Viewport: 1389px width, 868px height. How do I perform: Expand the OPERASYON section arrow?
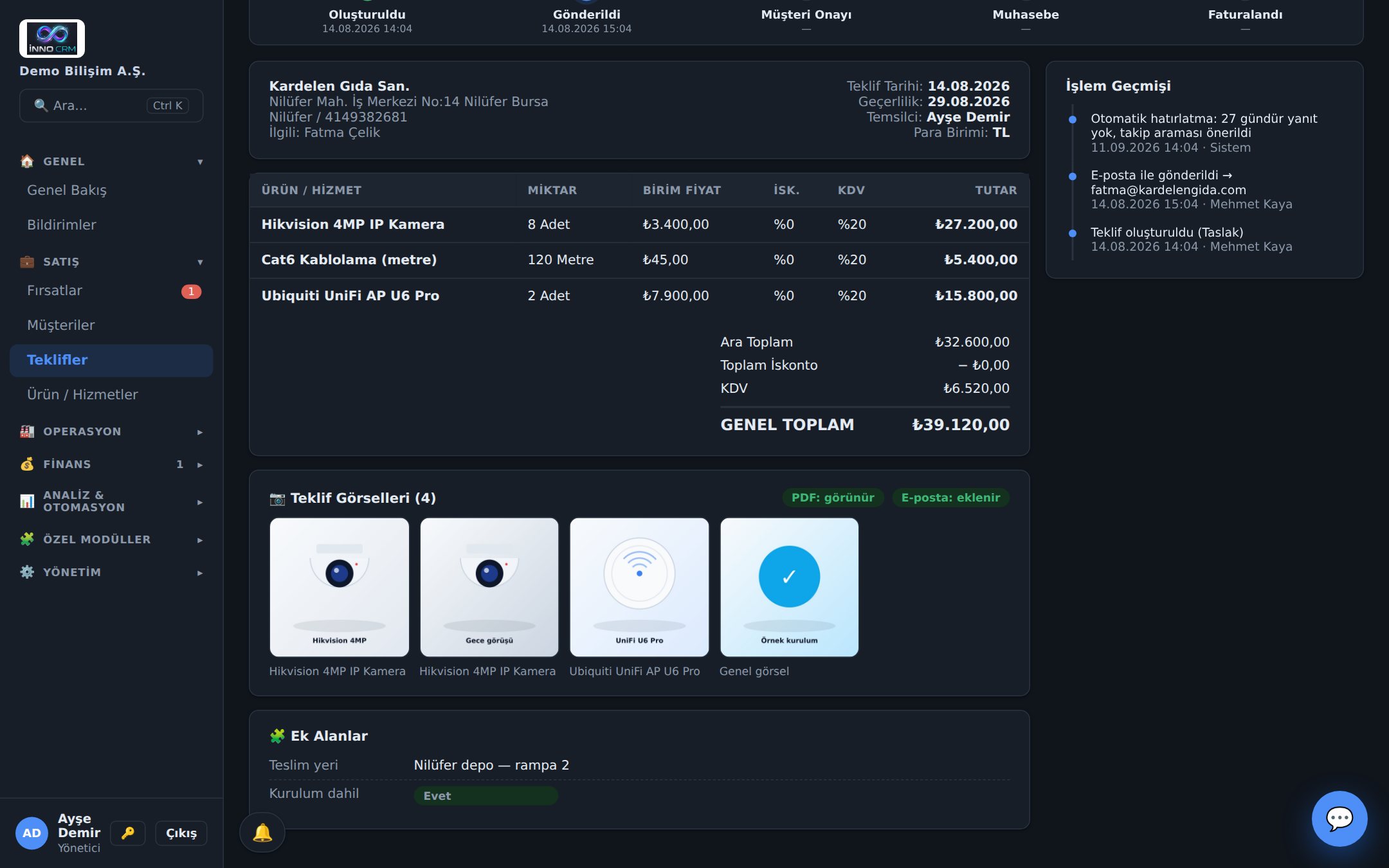[200, 432]
